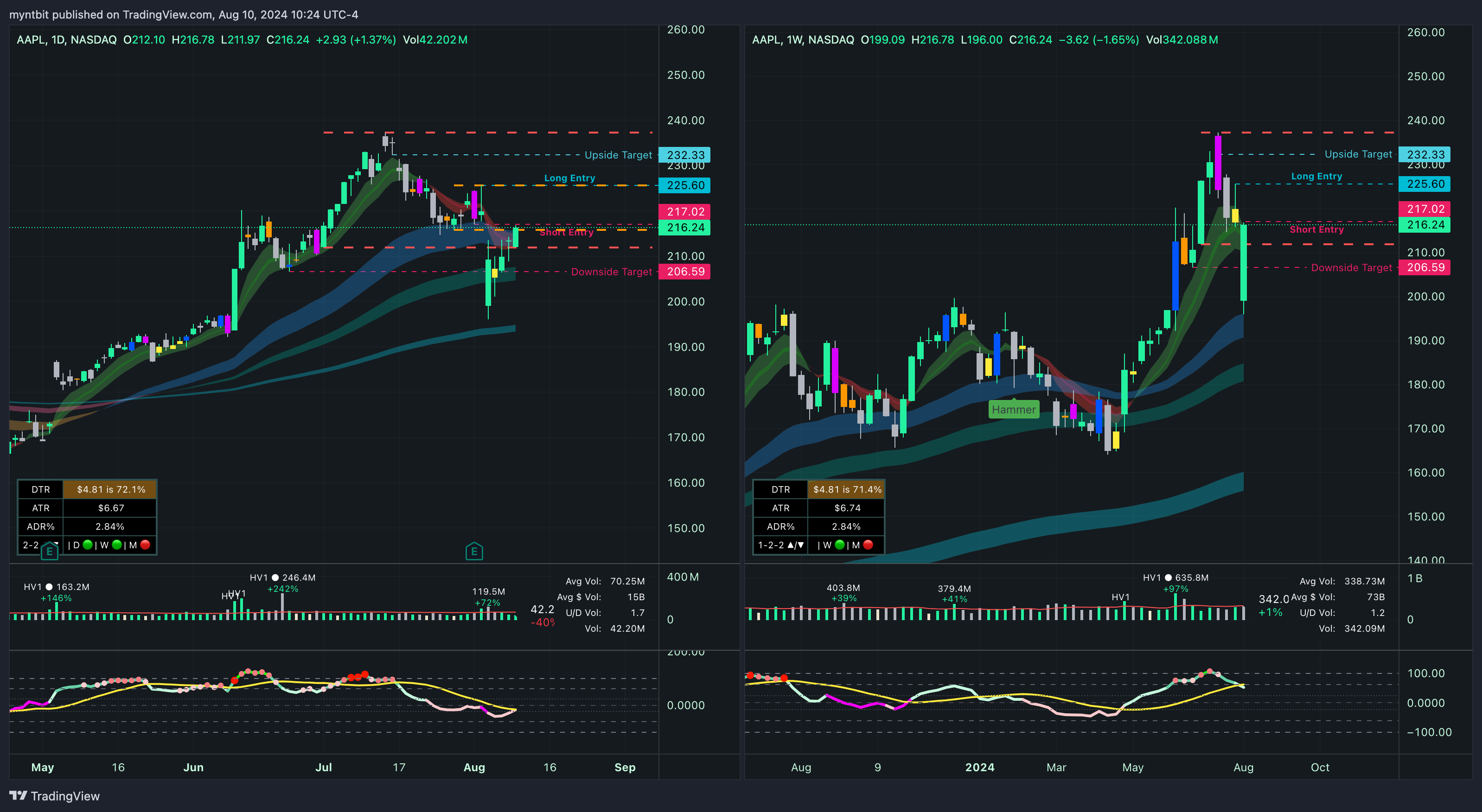Click Upside Target label on weekly chart
Image resolution: width=1482 pixels, height=812 pixels.
pos(1358,154)
